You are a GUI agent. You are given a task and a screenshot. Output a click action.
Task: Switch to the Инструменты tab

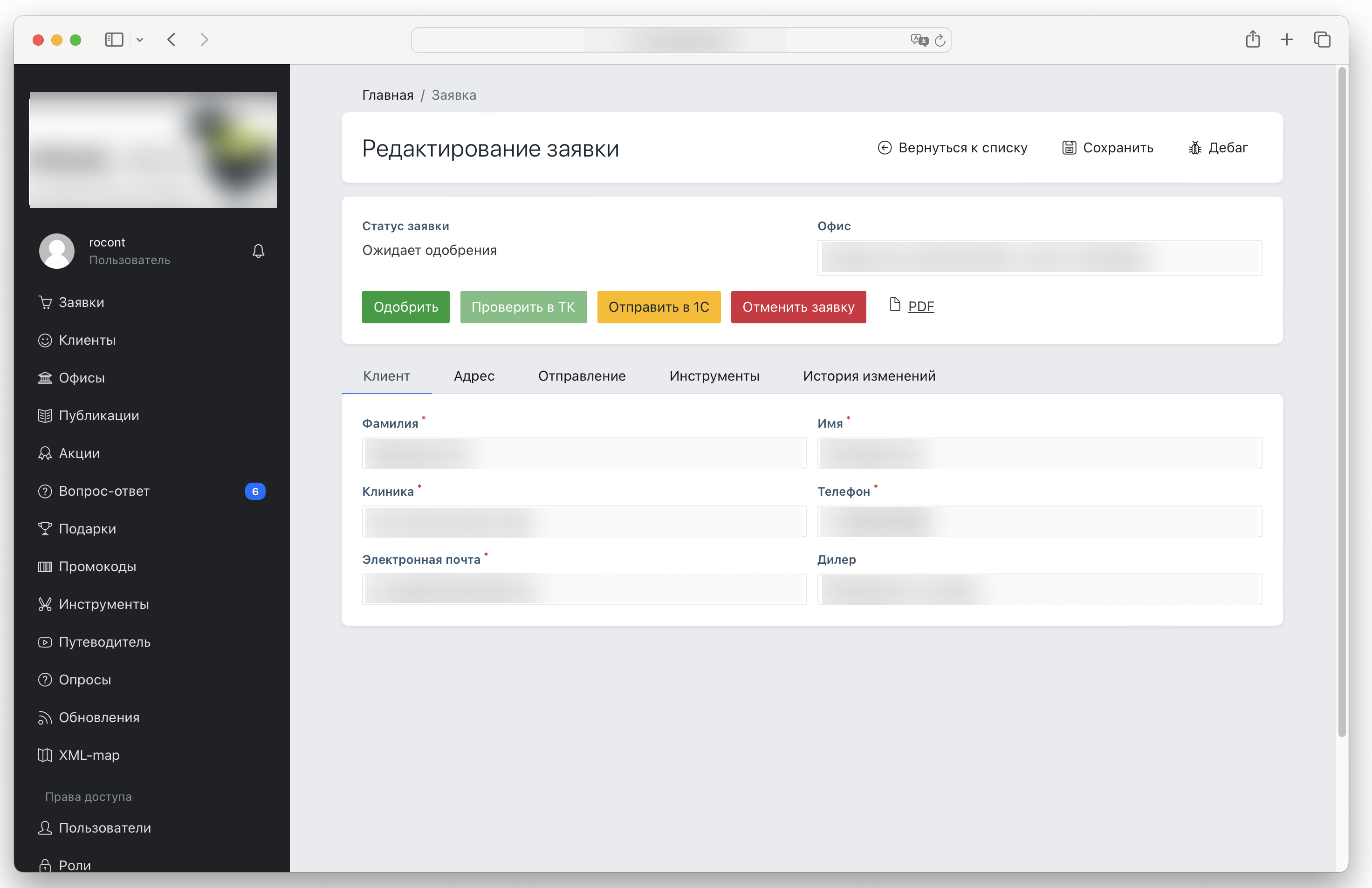(714, 376)
